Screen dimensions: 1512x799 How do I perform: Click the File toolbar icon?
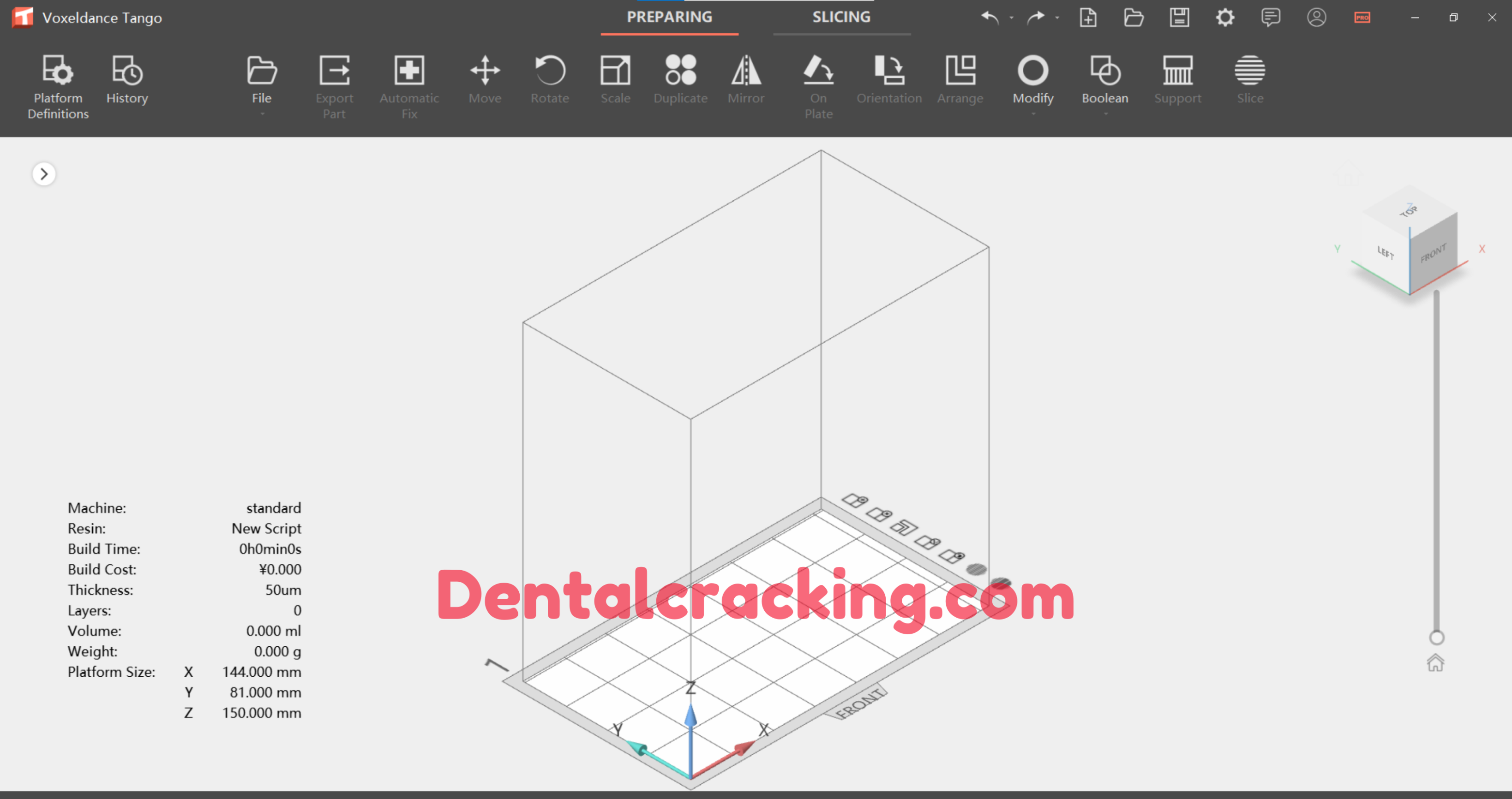coord(262,71)
